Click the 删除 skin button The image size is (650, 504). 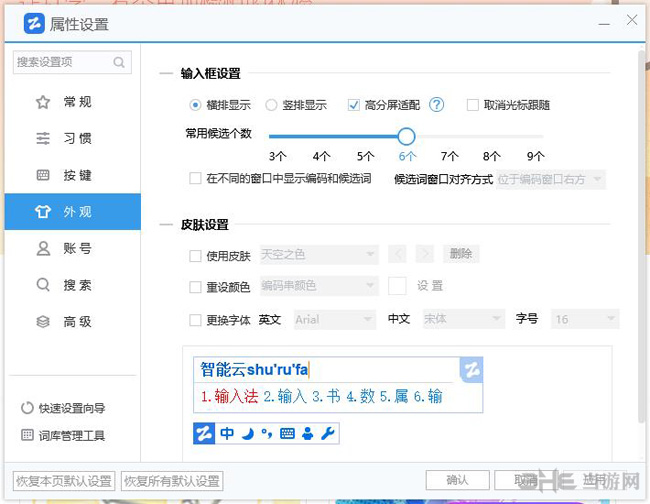point(461,254)
